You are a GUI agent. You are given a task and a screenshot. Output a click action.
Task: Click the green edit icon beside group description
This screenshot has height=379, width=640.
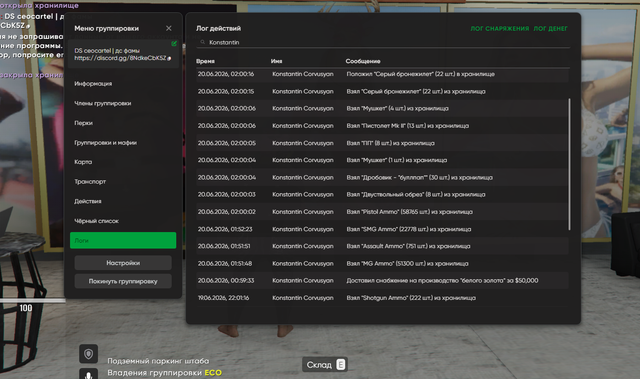174,44
